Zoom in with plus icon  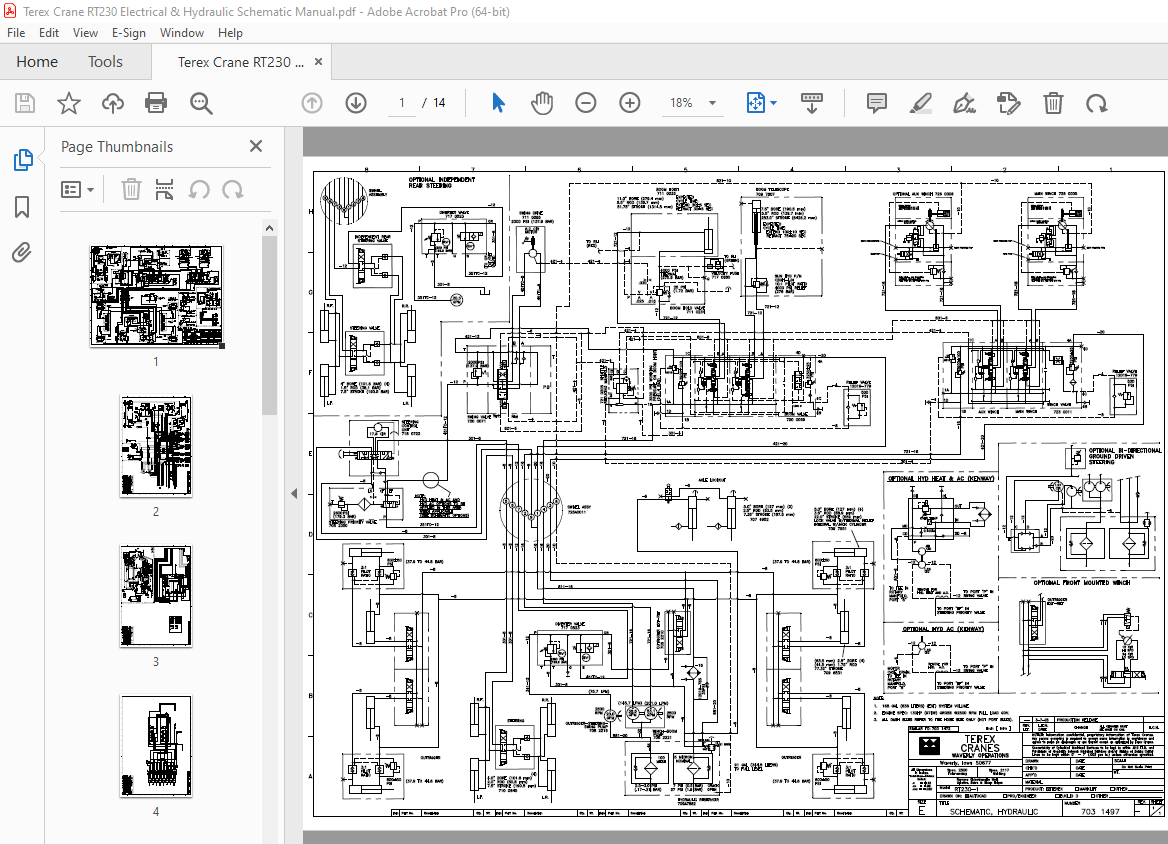[630, 103]
